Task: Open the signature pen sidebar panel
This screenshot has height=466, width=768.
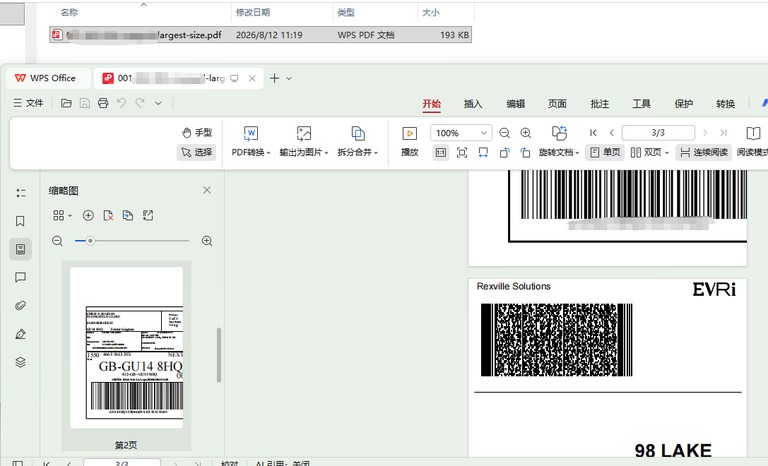Action: click(x=20, y=334)
